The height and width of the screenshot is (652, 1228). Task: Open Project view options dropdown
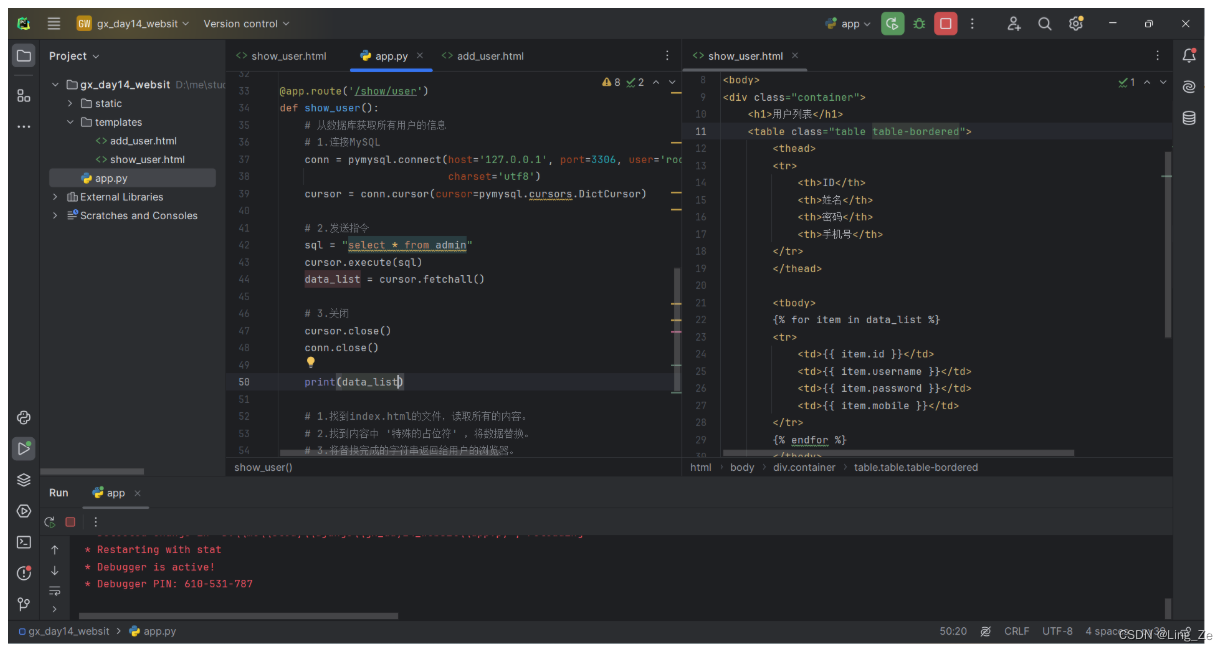point(74,56)
